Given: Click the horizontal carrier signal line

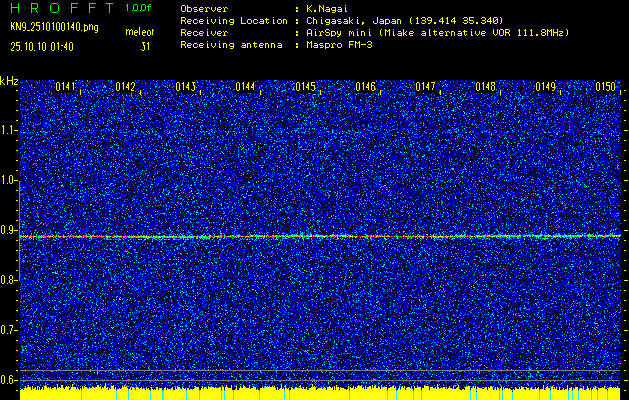Looking at the screenshot, I should tap(320, 236).
